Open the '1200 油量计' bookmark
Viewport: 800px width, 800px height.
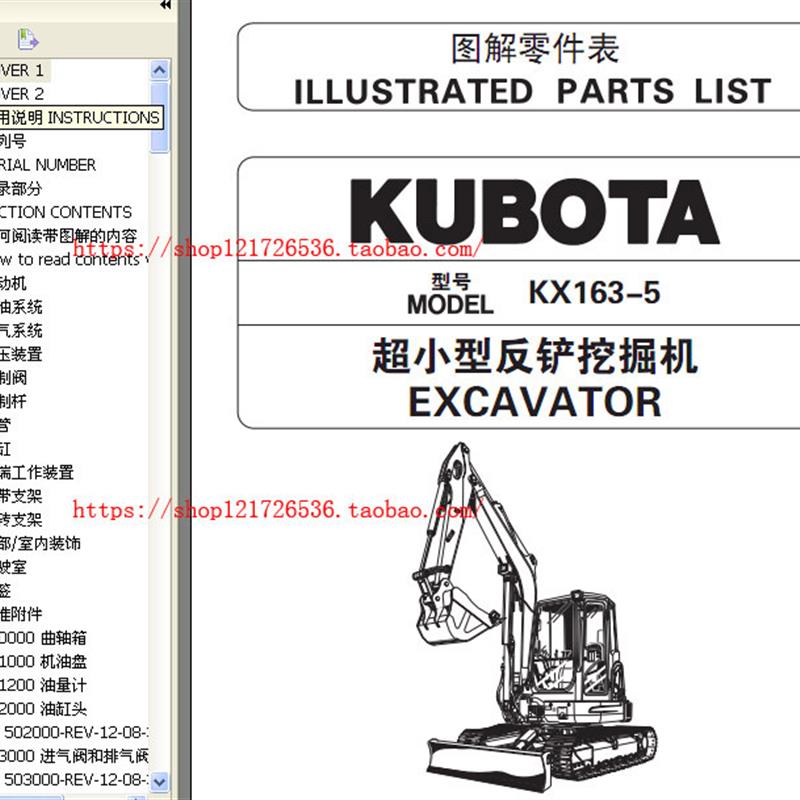pos(43,685)
